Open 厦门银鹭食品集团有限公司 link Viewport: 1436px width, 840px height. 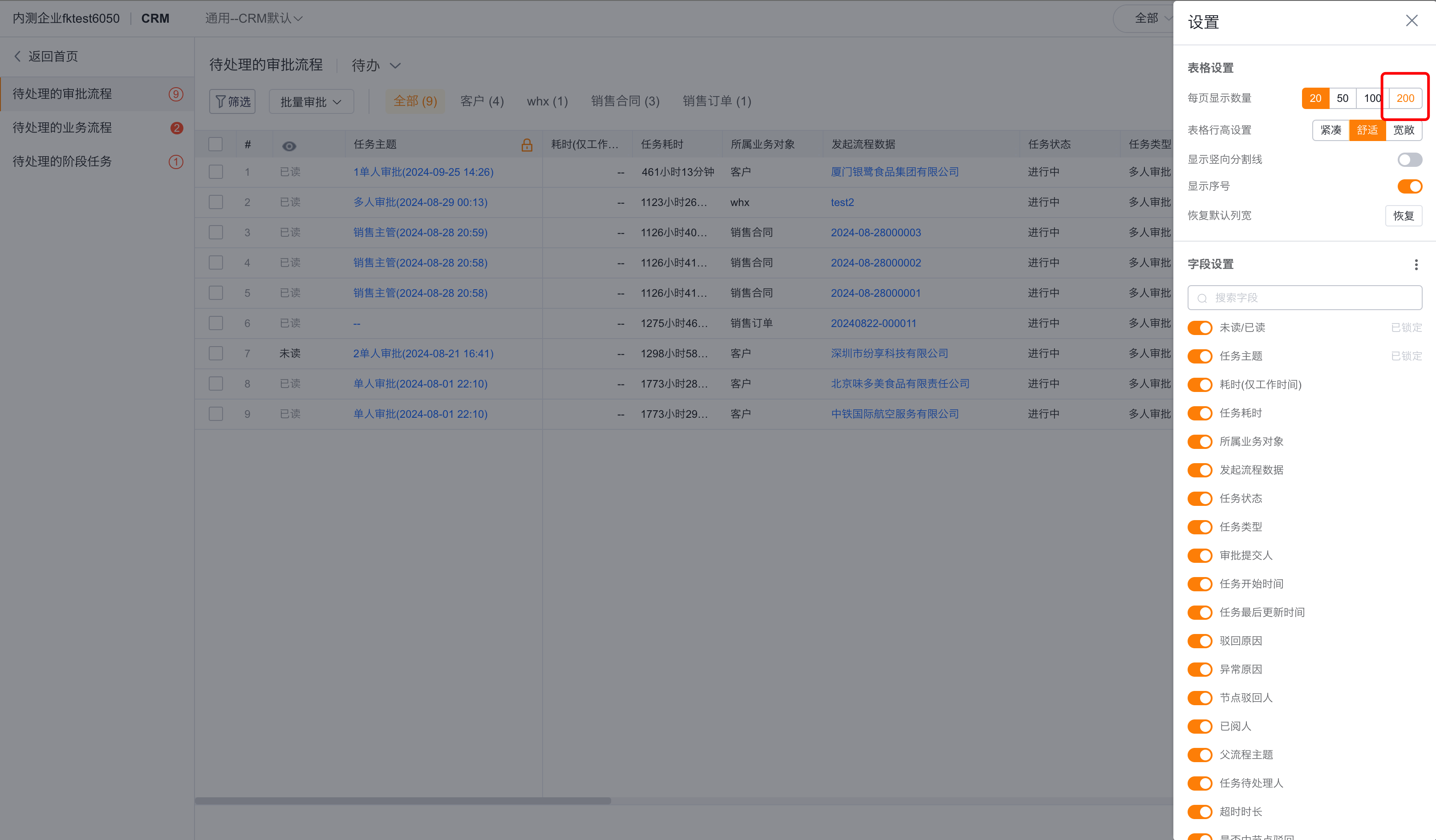point(894,172)
